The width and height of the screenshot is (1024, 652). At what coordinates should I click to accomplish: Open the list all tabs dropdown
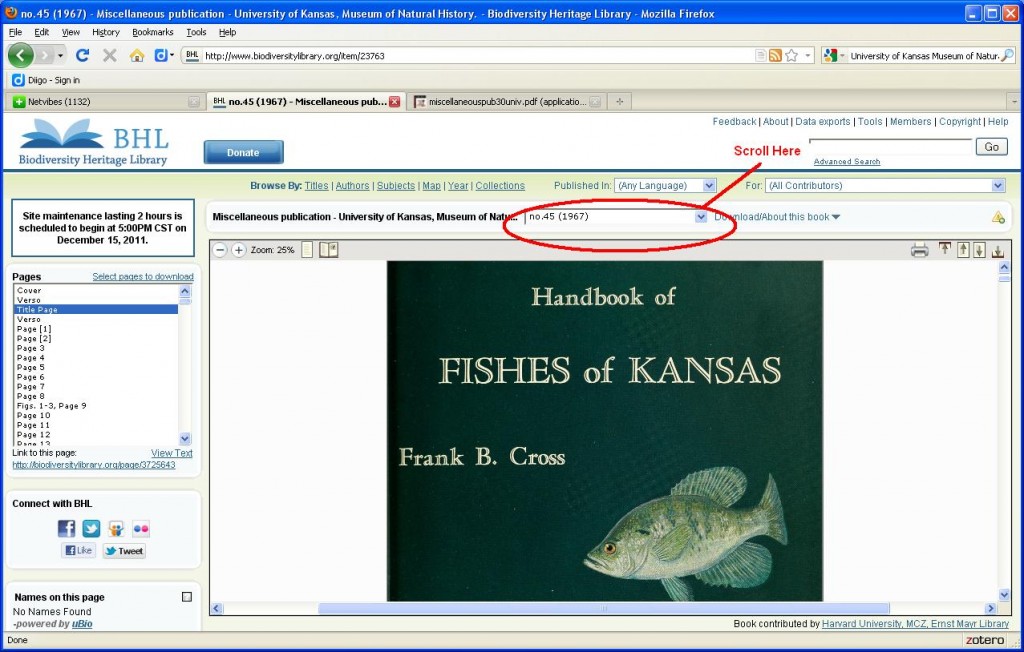[x=1014, y=101]
